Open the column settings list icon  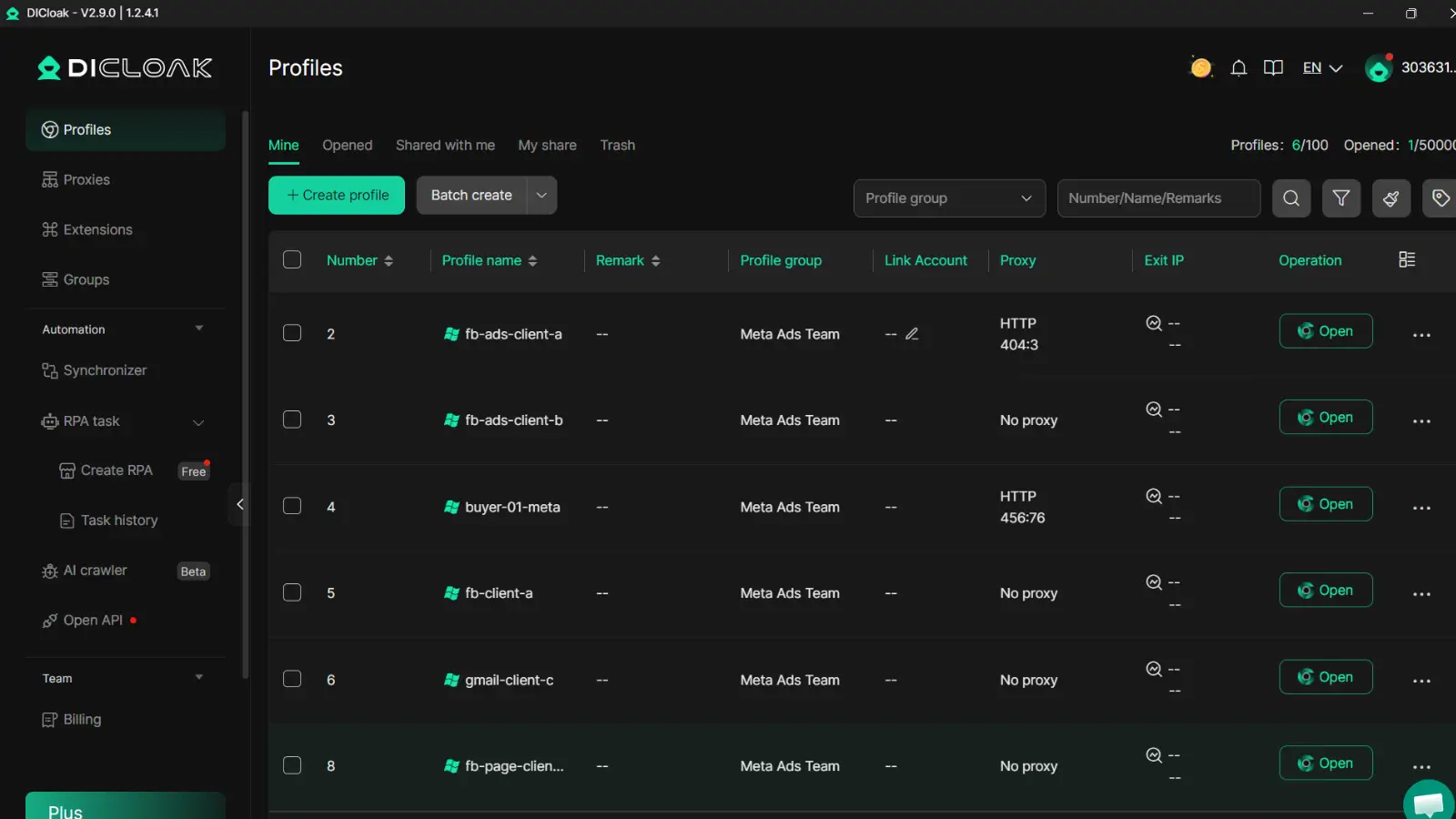(1407, 259)
